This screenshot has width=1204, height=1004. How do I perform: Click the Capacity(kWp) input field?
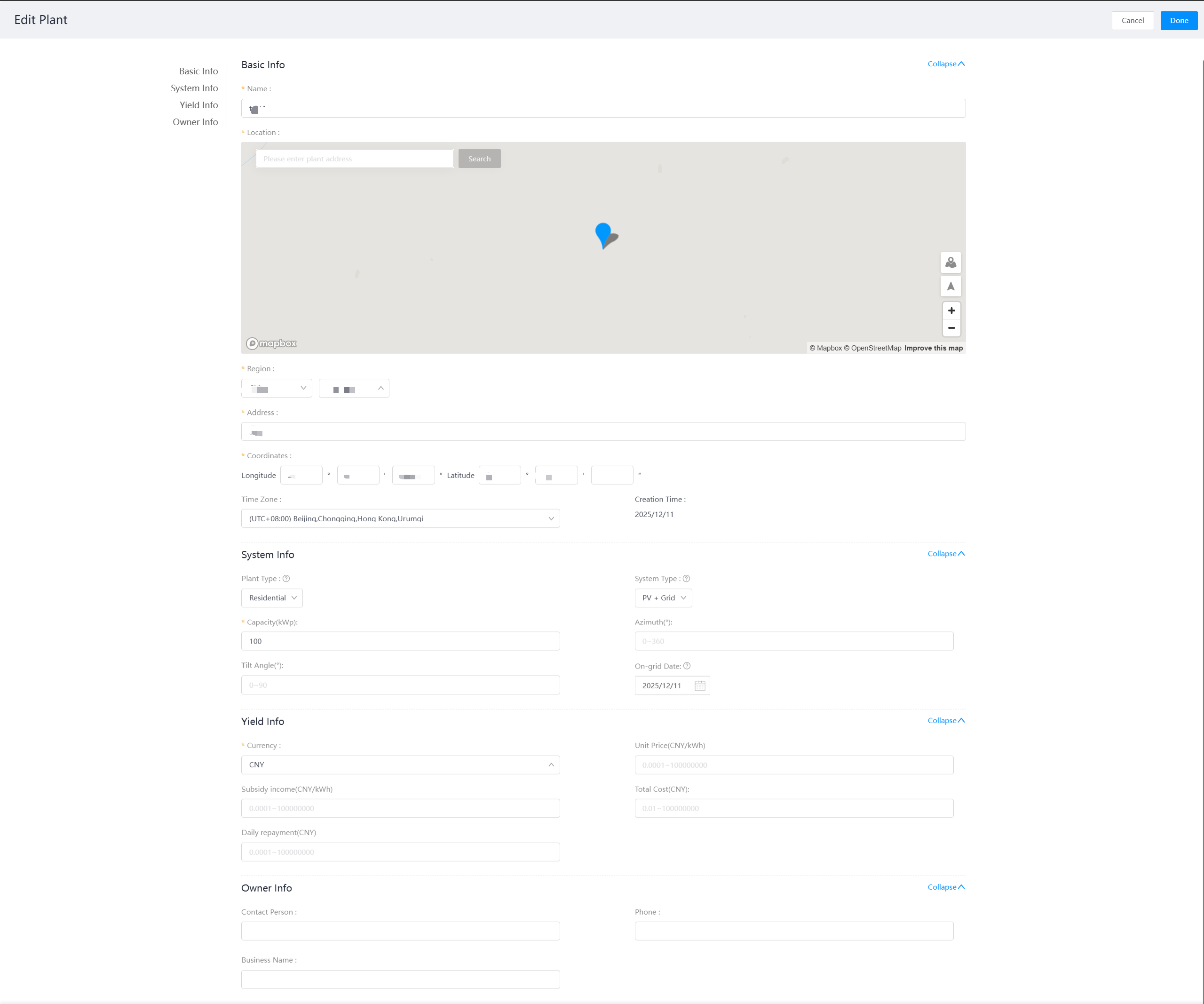point(400,641)
